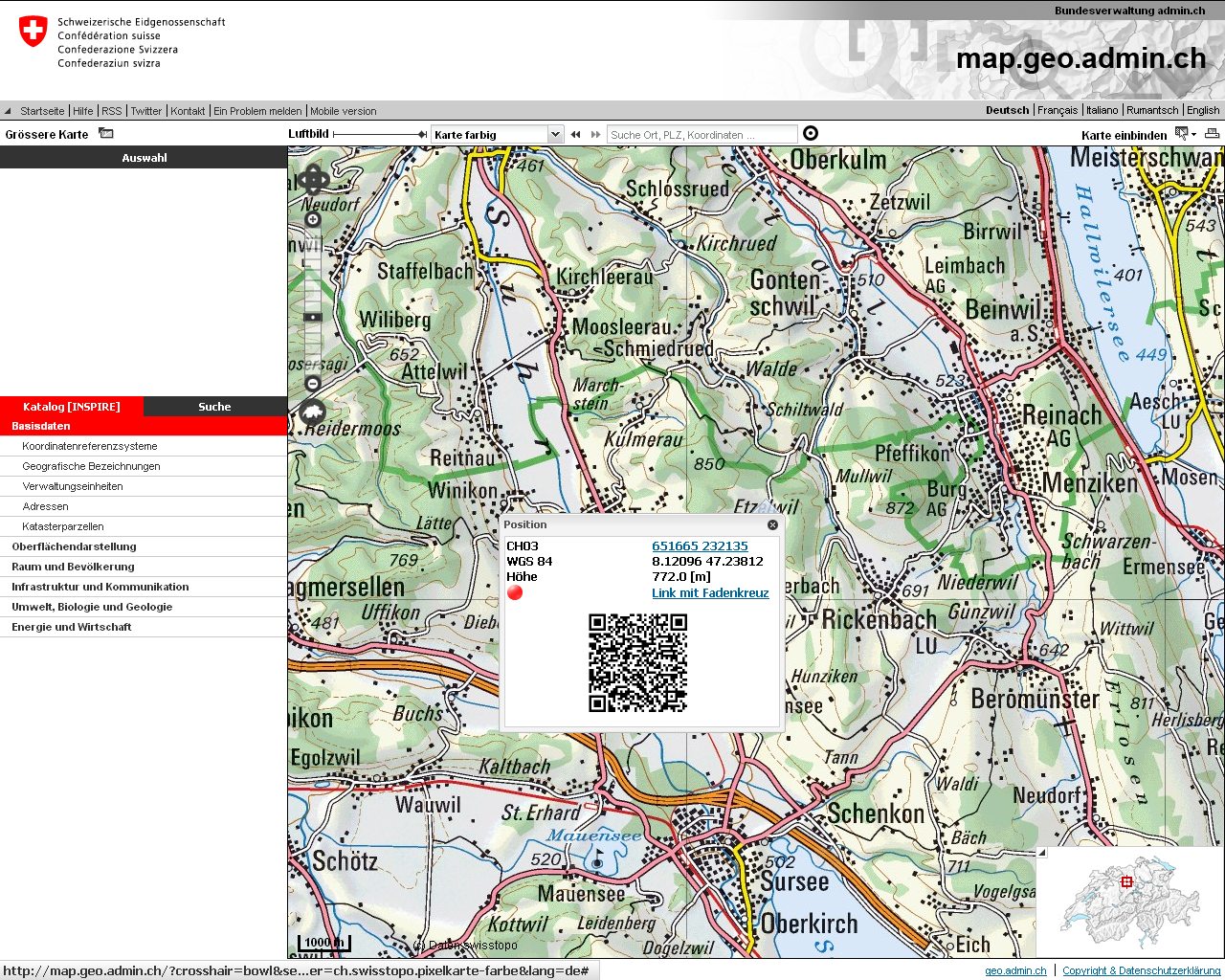
Task: Collapse the header with the triangle arrow
Action: click(x=8, y=111)
